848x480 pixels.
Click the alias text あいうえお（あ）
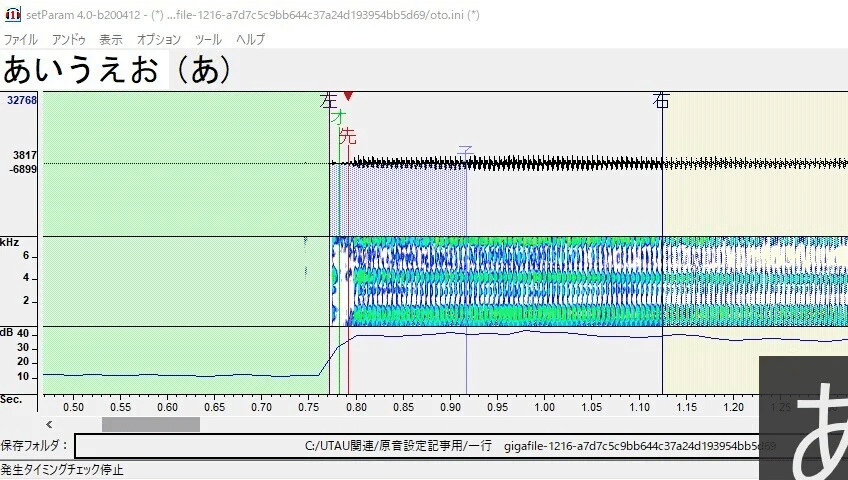(117, 70)
